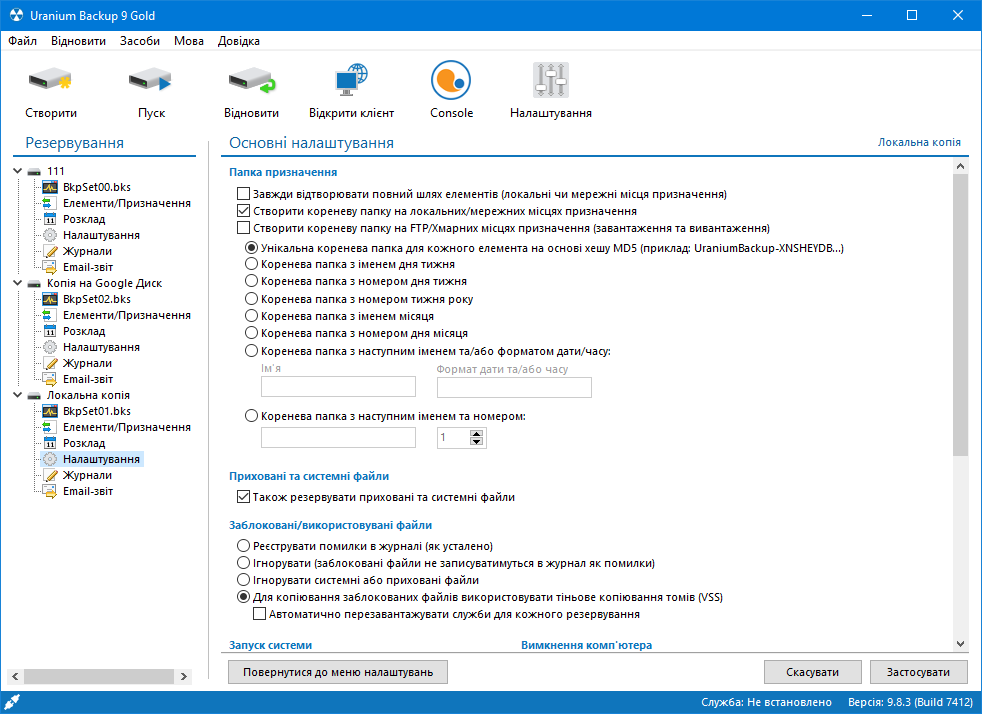Select the BkpSet00.bks icon under 111
The height and width of the screenshot is (714, 982).
[50, 187]
